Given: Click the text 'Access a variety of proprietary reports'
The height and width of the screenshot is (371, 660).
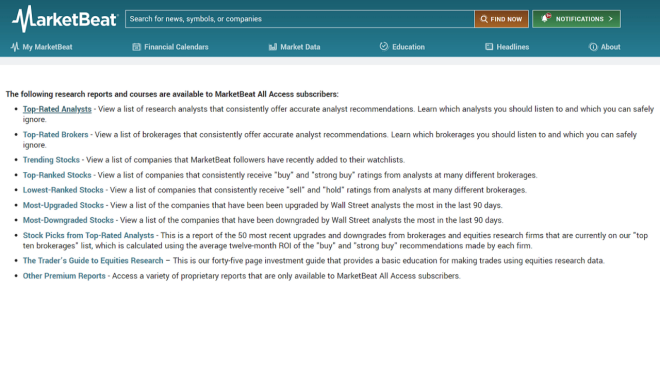Looking at the screenshot, I should [179, 276].
